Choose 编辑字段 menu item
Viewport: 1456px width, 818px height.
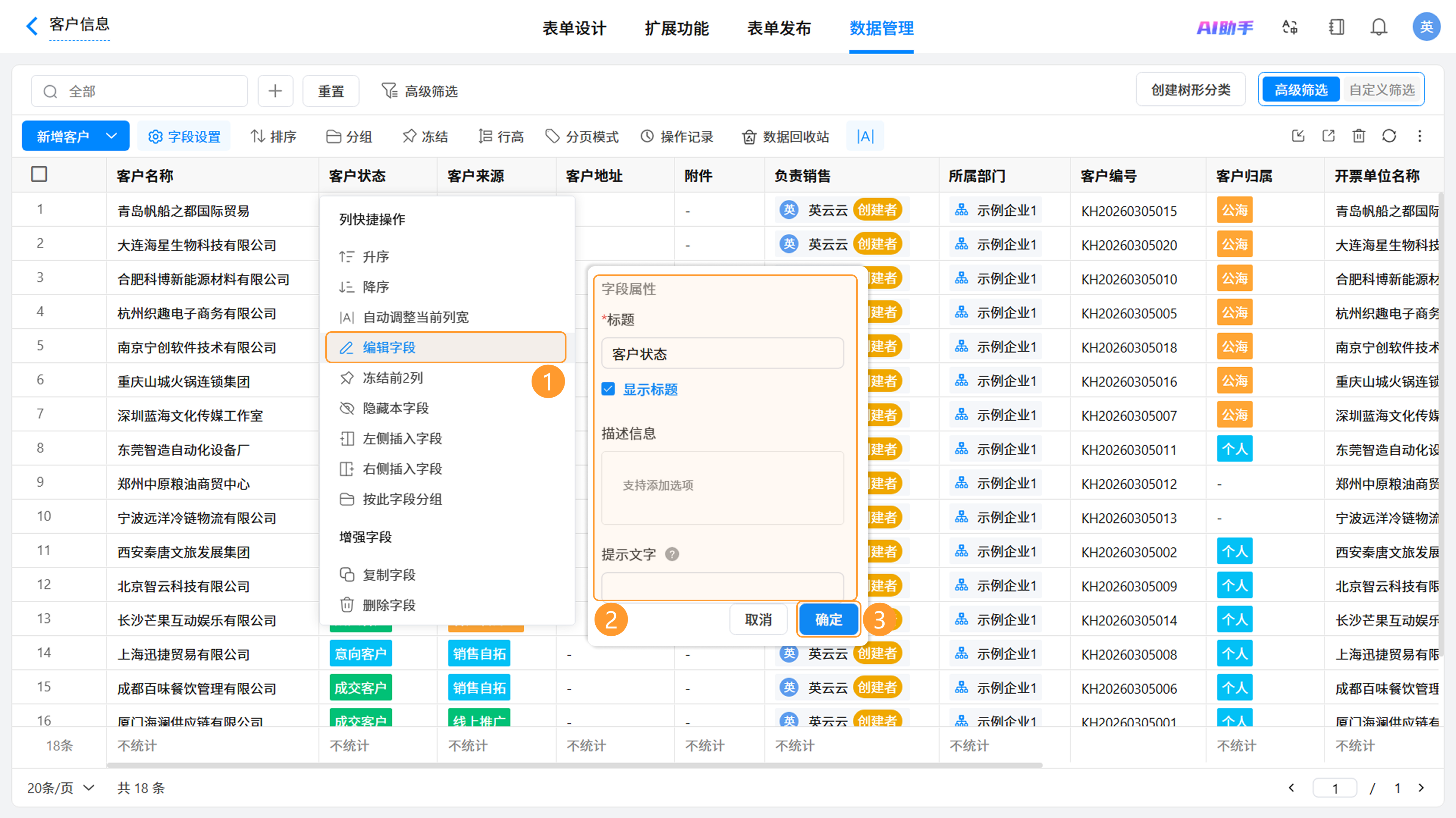point(446,348)
